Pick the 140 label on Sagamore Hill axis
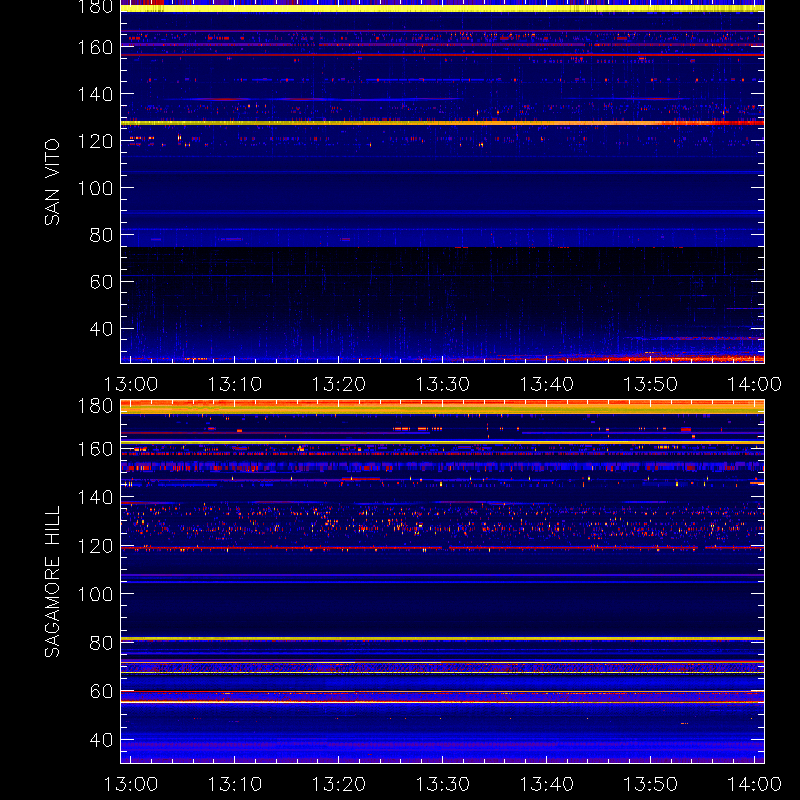The image size is (800, 800). (x=95, y=497)
